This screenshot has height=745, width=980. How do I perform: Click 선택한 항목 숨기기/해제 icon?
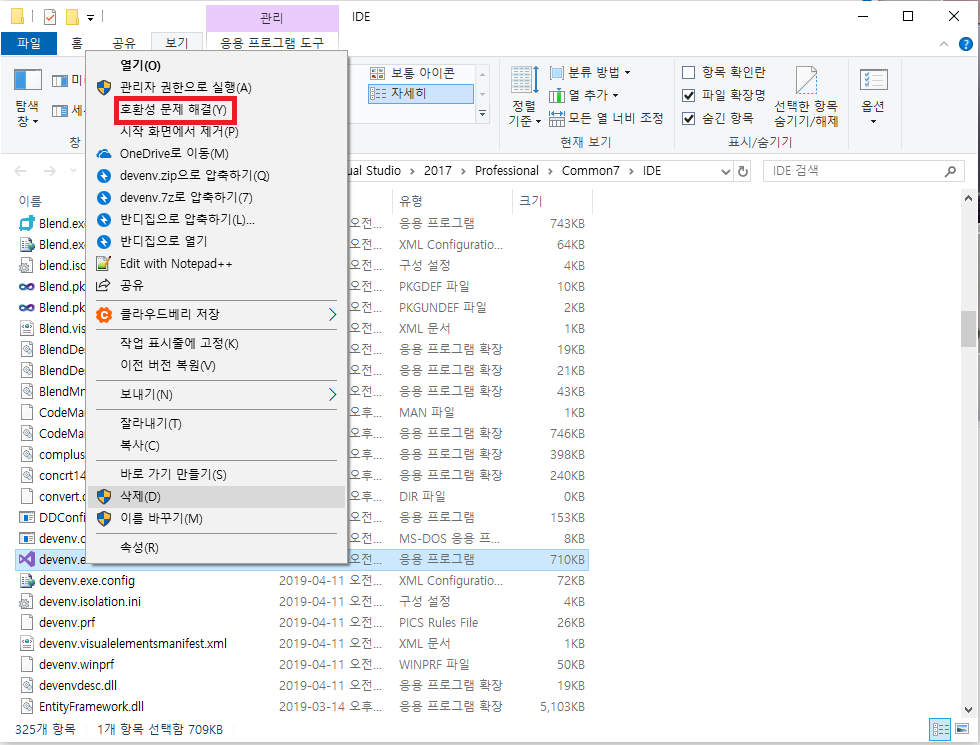click(806, 96)
